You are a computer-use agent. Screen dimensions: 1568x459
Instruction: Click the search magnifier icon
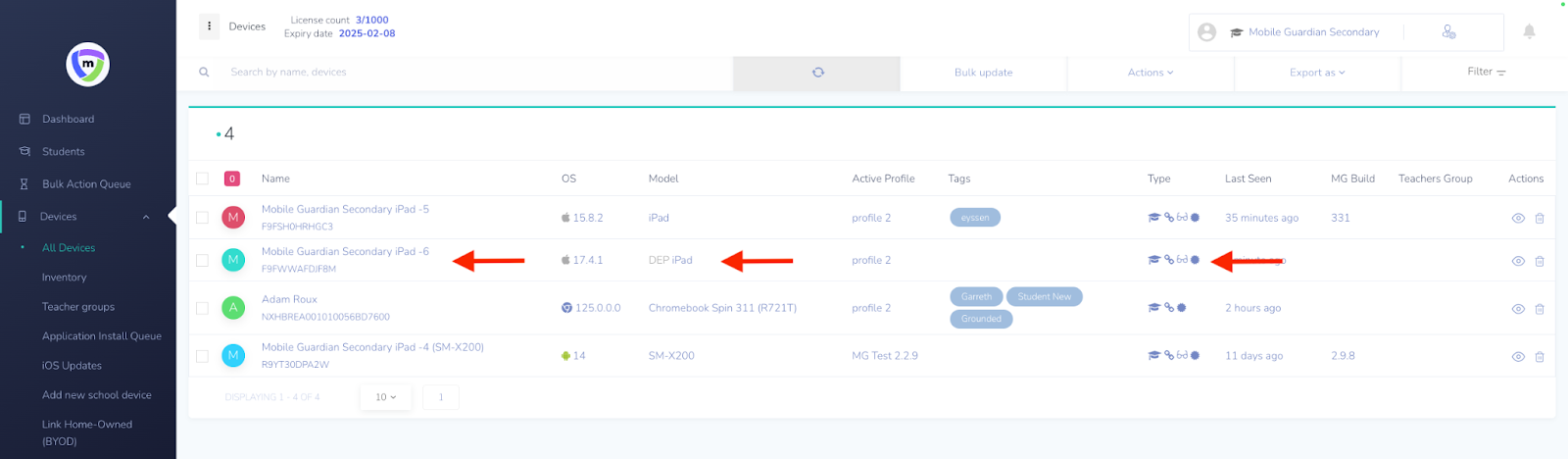click(x=204, y=72)
